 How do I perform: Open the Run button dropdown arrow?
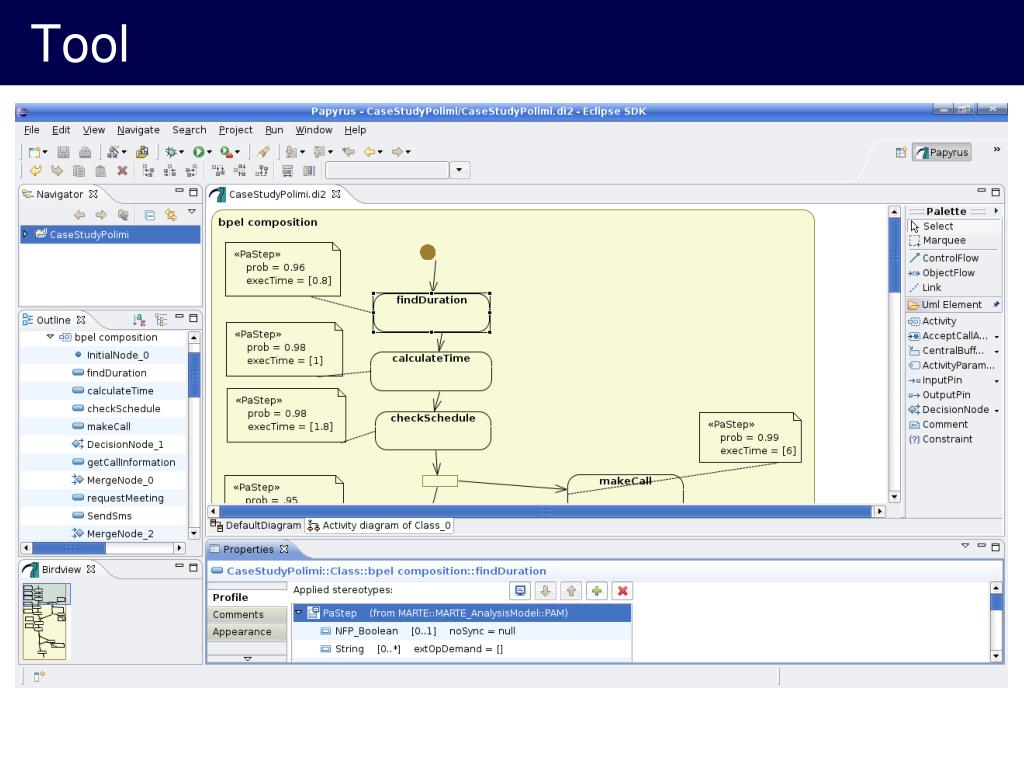pyautogui.click(x=210, y=152)
